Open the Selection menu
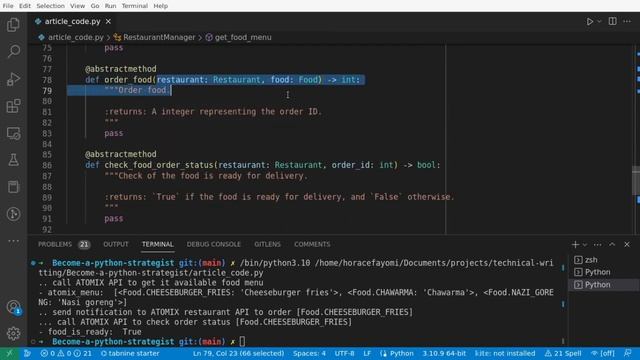Screen dimensions: 640x360 50,6
